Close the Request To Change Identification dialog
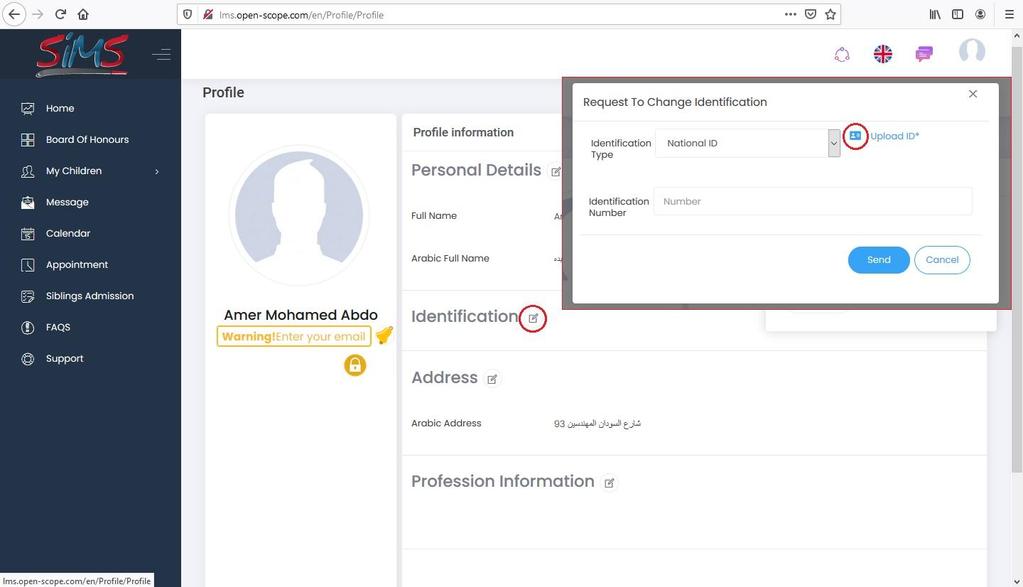This screenshot has height=587, width=1023. pos(973,94)
